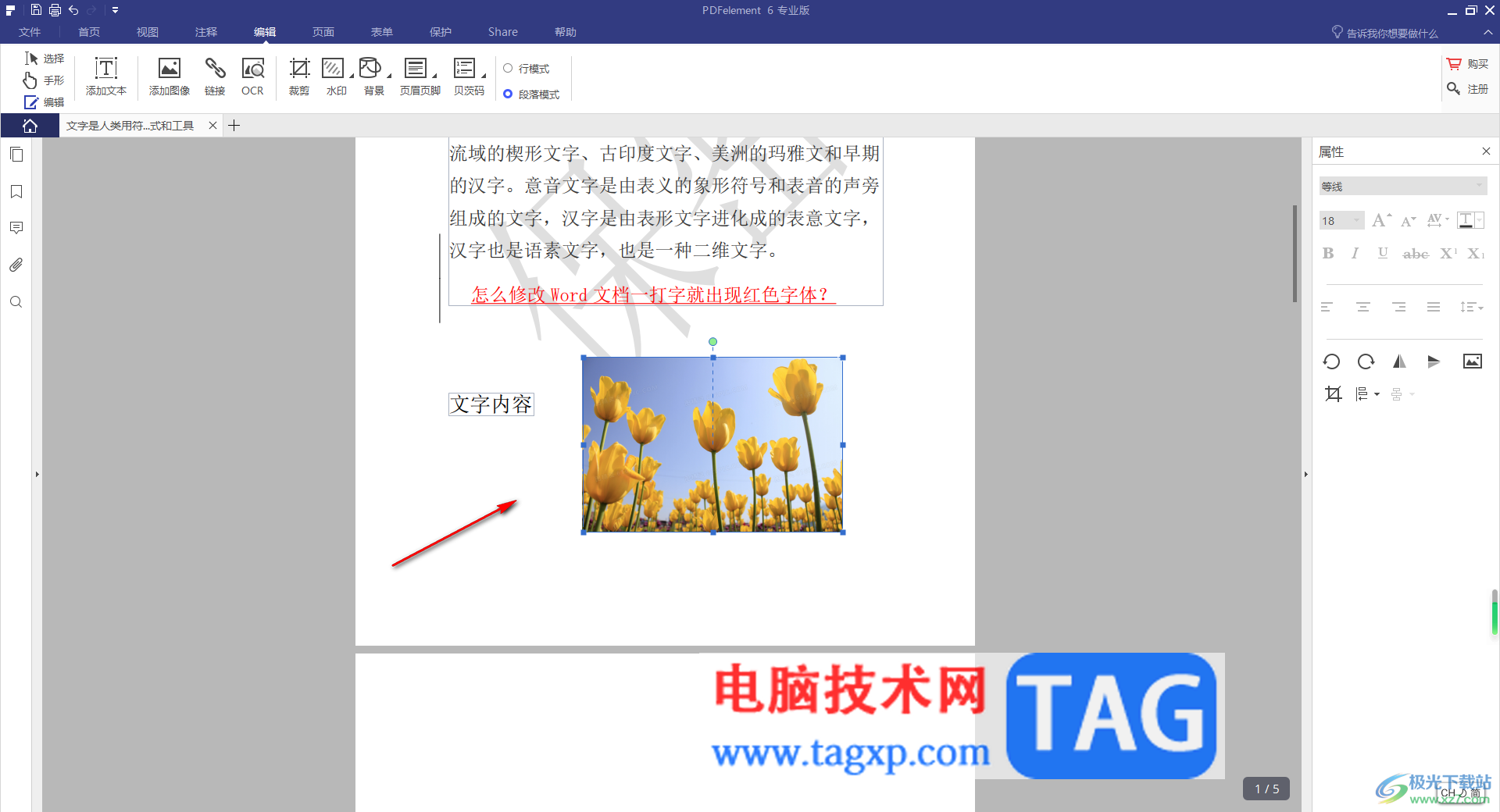Click the Undo arrow in quick access bar
This screenshot has width=1500, height=812.
pyautogui.click(x=73, y=10)
